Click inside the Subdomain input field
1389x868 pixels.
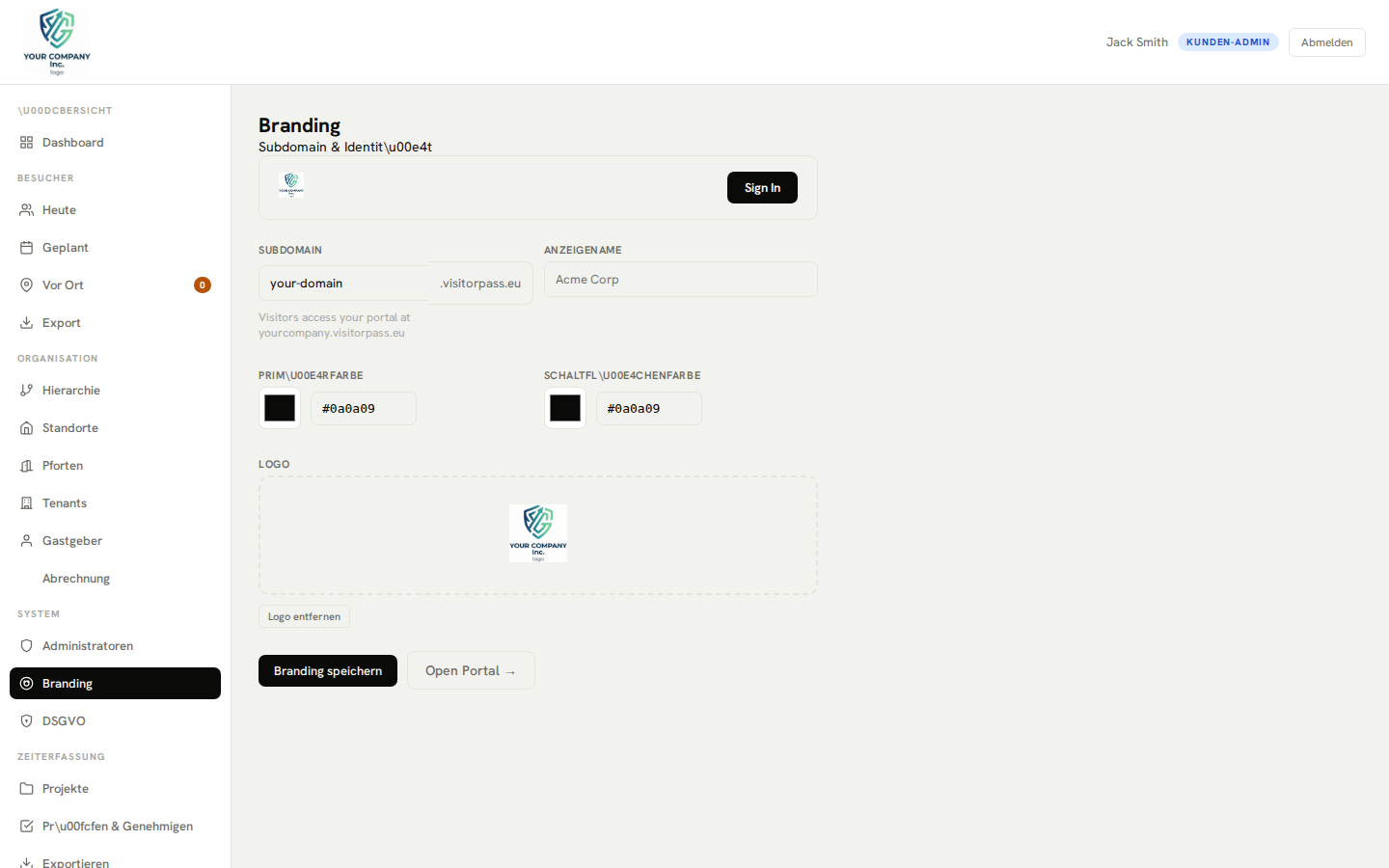coord(342,283)
